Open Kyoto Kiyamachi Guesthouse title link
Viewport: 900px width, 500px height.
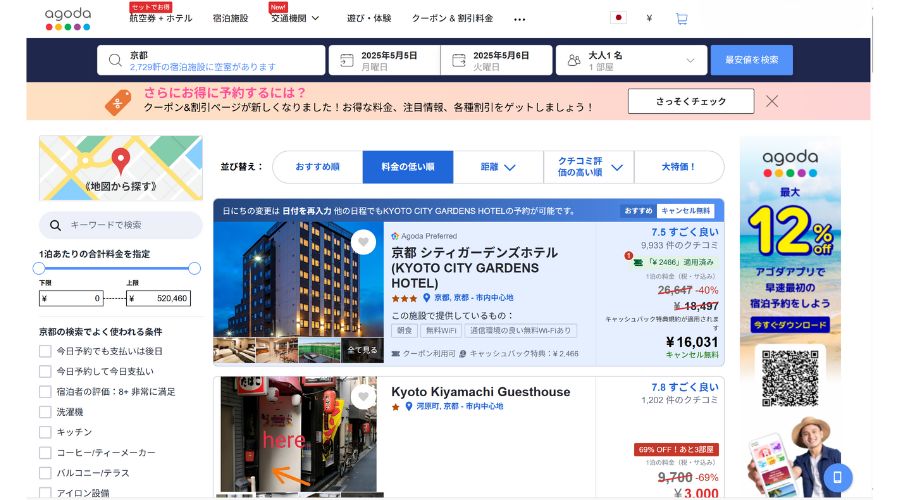(480, 392)
